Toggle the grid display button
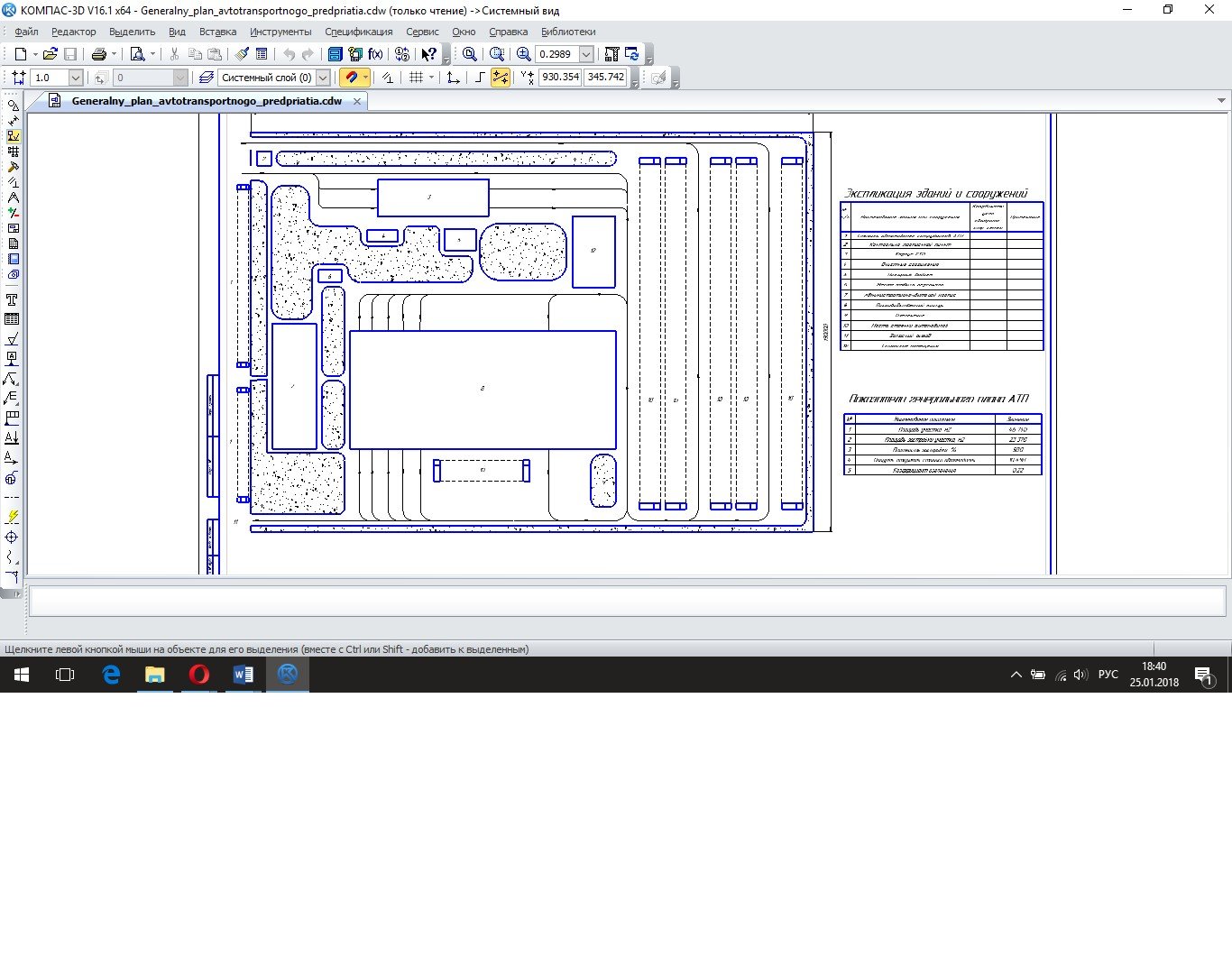 [x=416, y=78]
